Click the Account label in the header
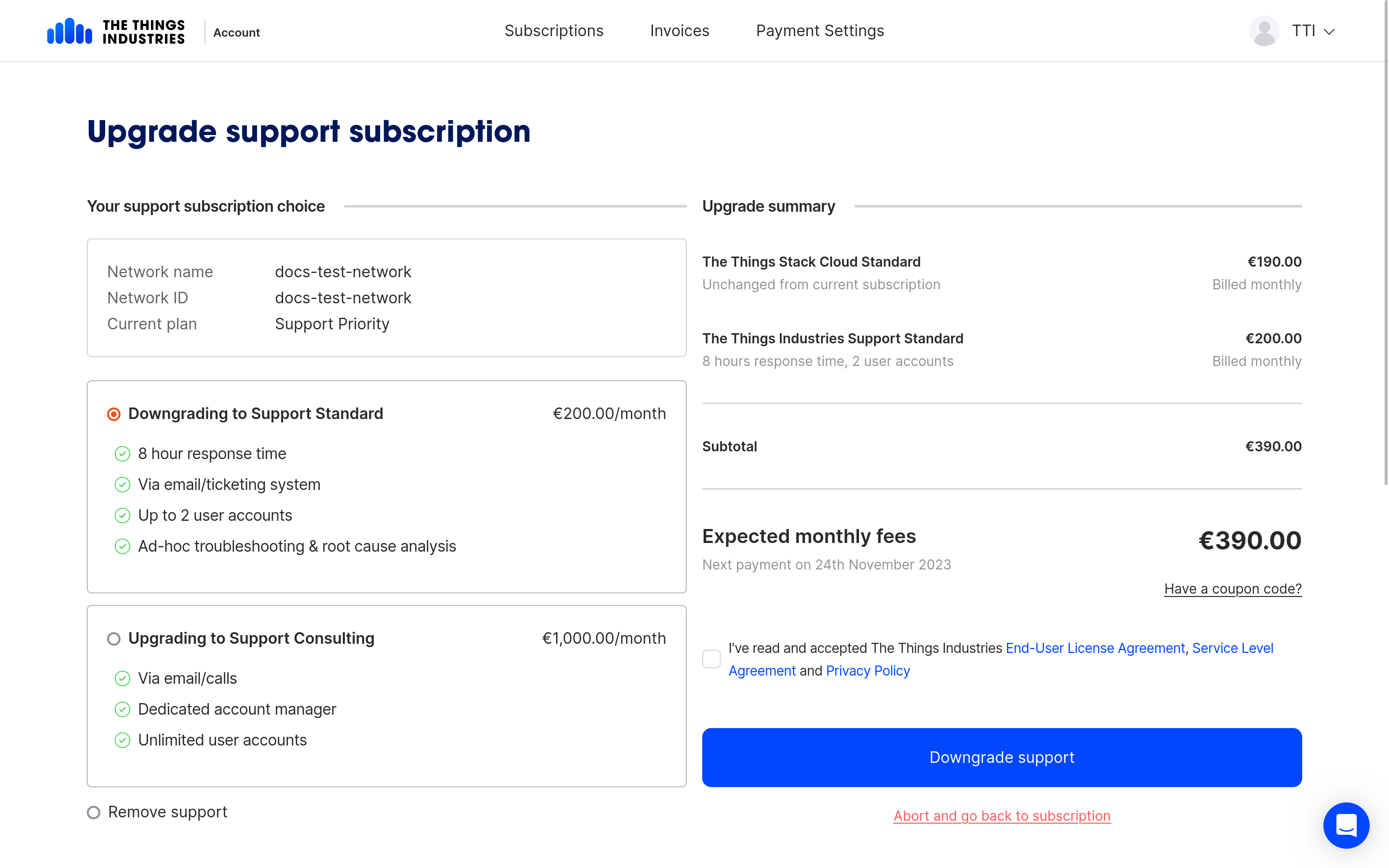Screen dimensions: 1389x868 [236, 33]
